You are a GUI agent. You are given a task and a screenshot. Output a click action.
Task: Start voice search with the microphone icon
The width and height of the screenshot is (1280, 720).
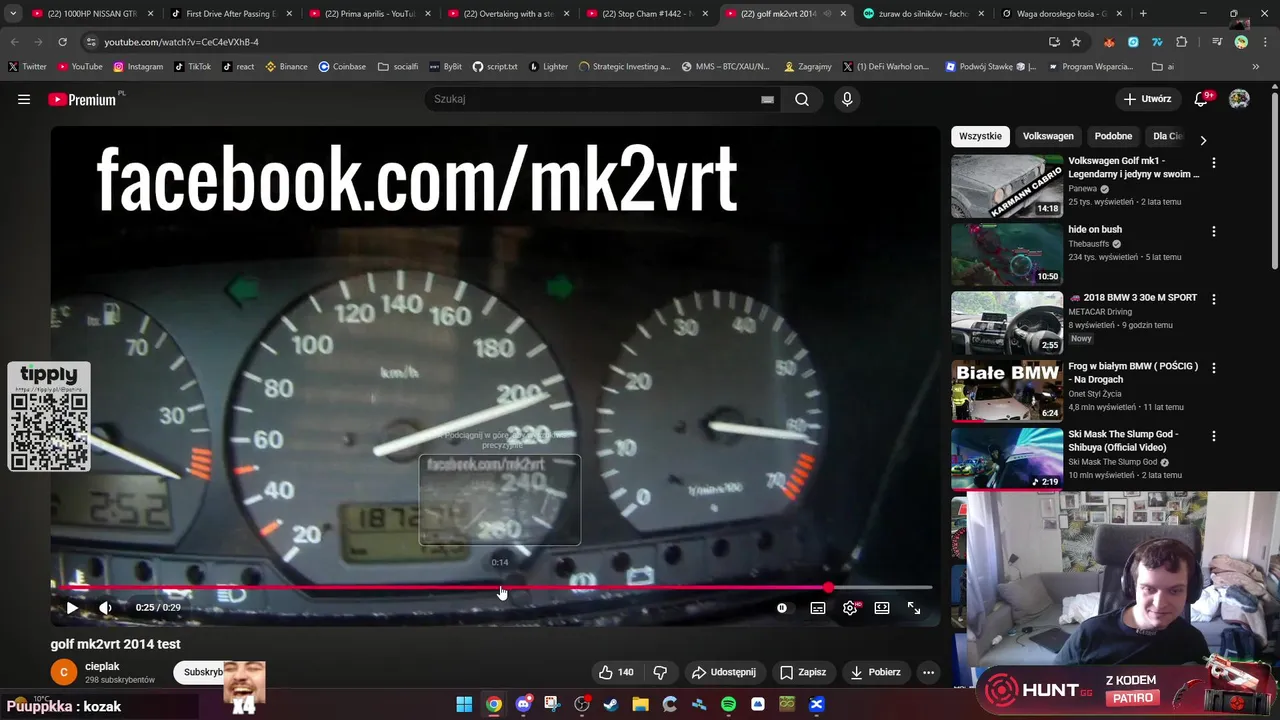pyautogui.click(x=847, y=99)
